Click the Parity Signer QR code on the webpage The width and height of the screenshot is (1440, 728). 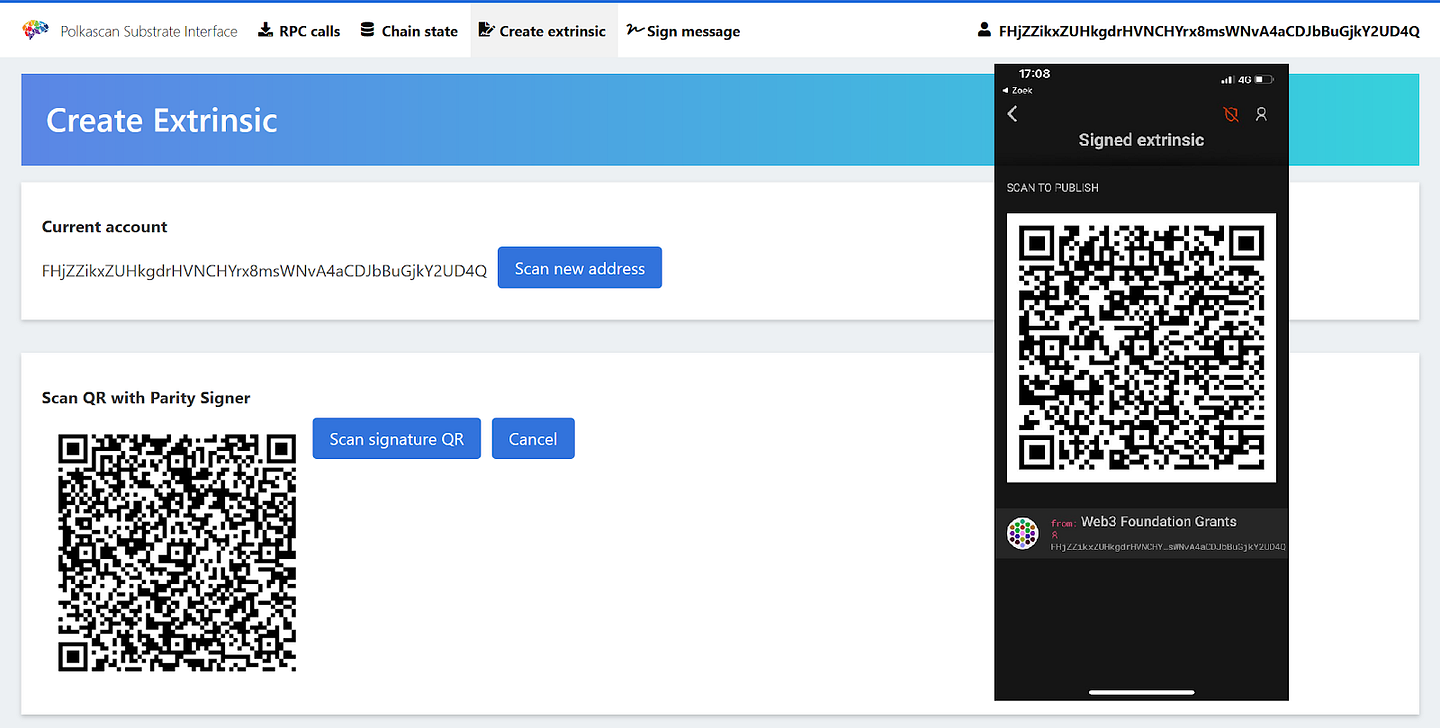(x=177, y=553)
